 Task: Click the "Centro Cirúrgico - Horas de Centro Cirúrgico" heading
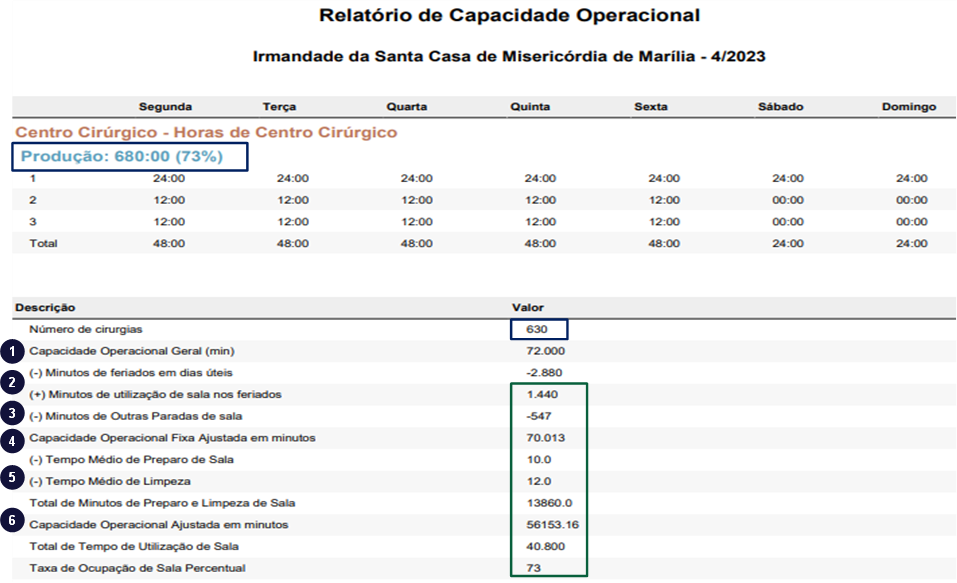click(206, 132)
